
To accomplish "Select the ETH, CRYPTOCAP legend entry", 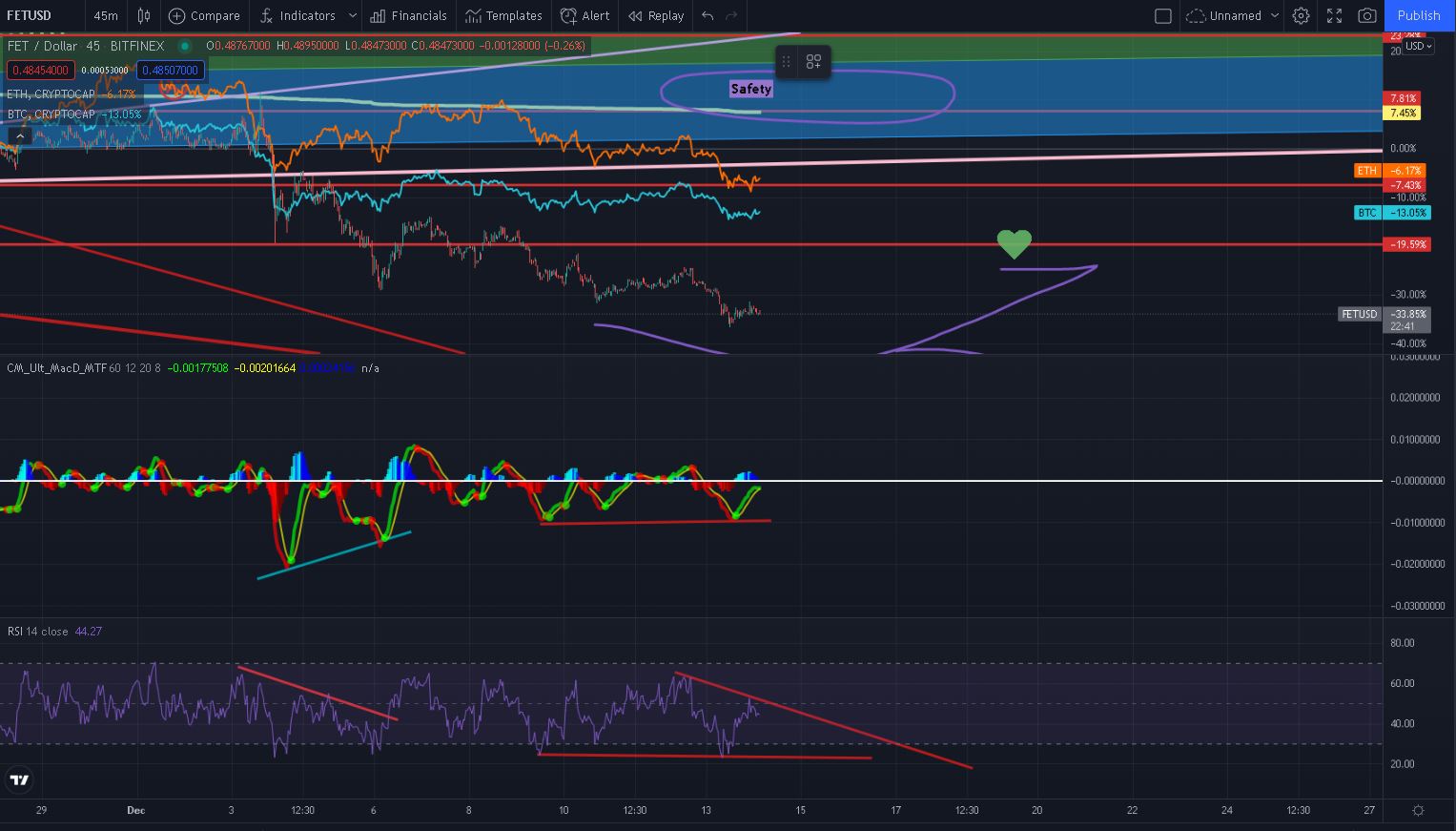I will 51,94.
